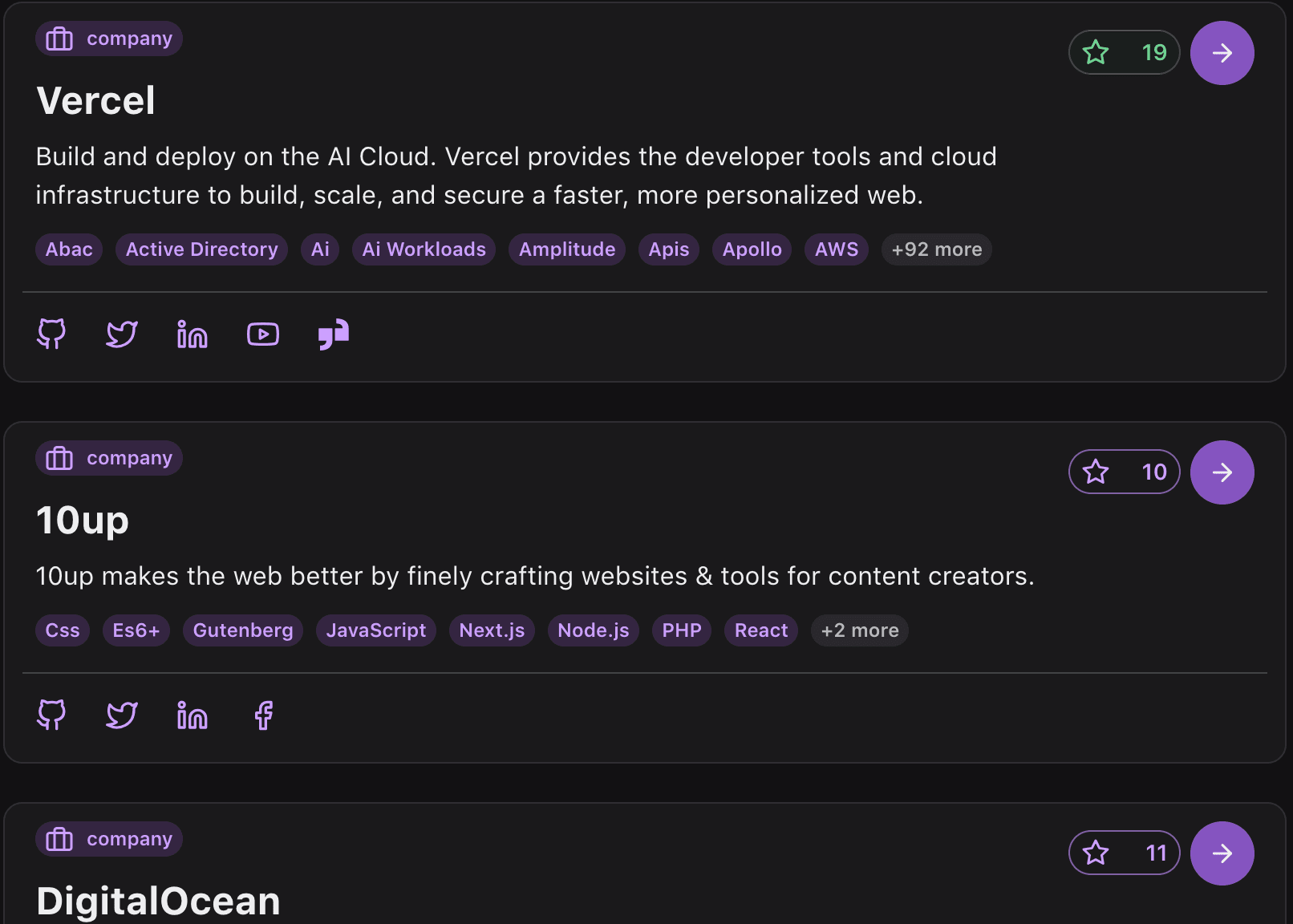Screen dimensions: 1293x924
Task: Toggle the star on Vercel (19)
Action: click(1124, 53)
